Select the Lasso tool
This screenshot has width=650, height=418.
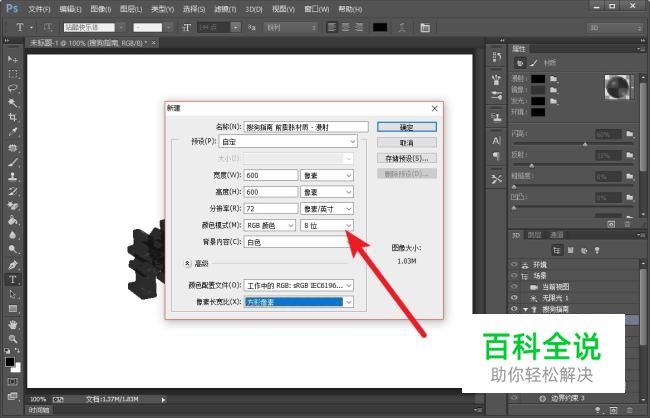(12, 88)
